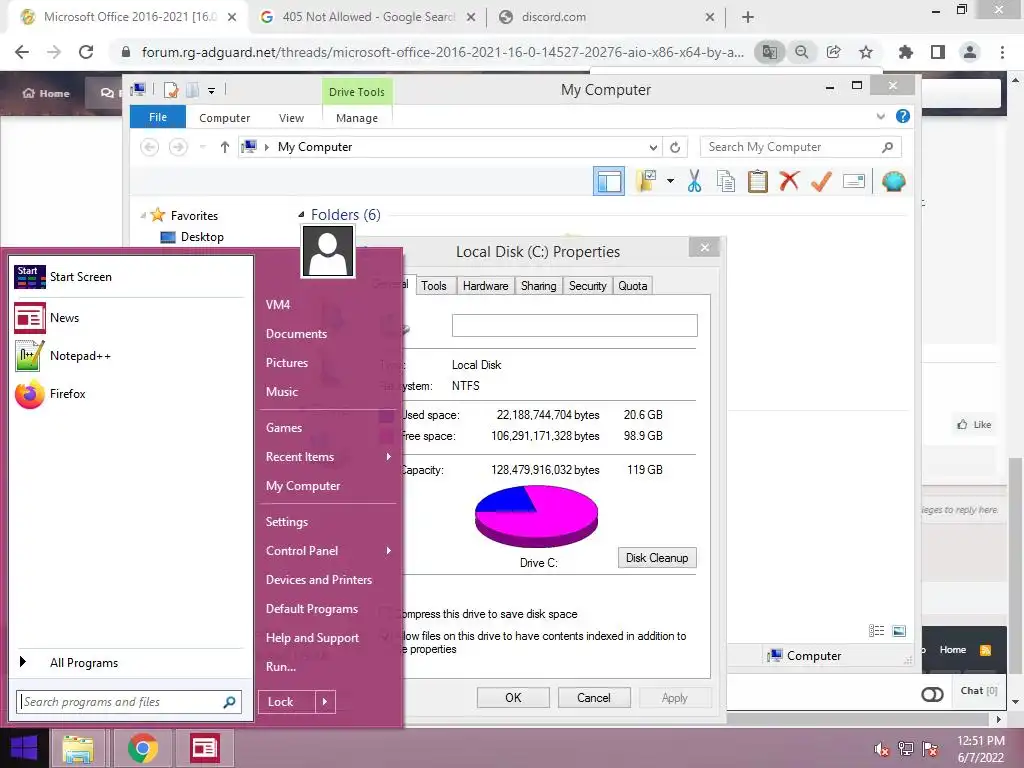Expand the ribbon with the chevron near Help

point(880,116)
